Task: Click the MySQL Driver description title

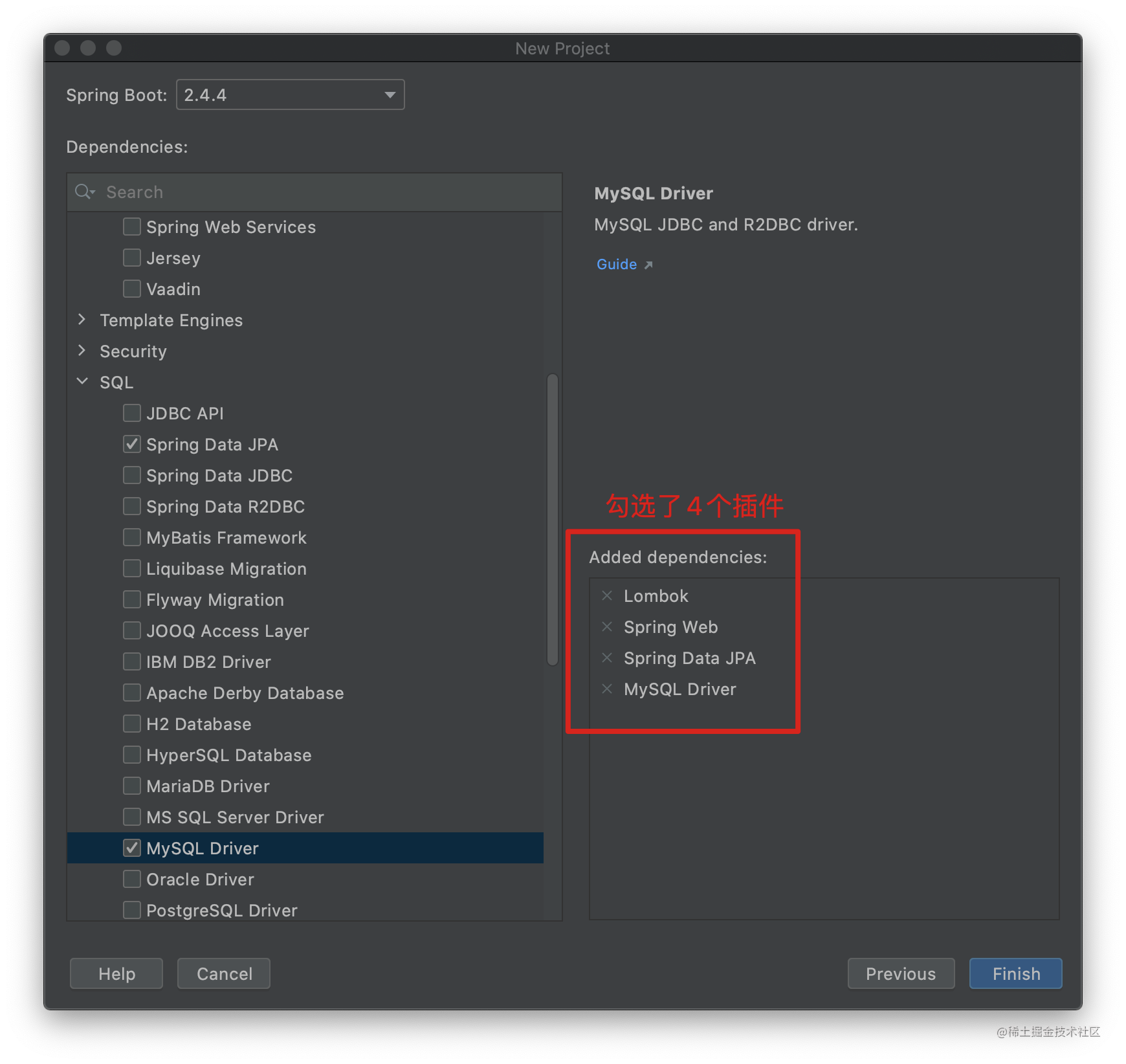Action: [653, 194]
